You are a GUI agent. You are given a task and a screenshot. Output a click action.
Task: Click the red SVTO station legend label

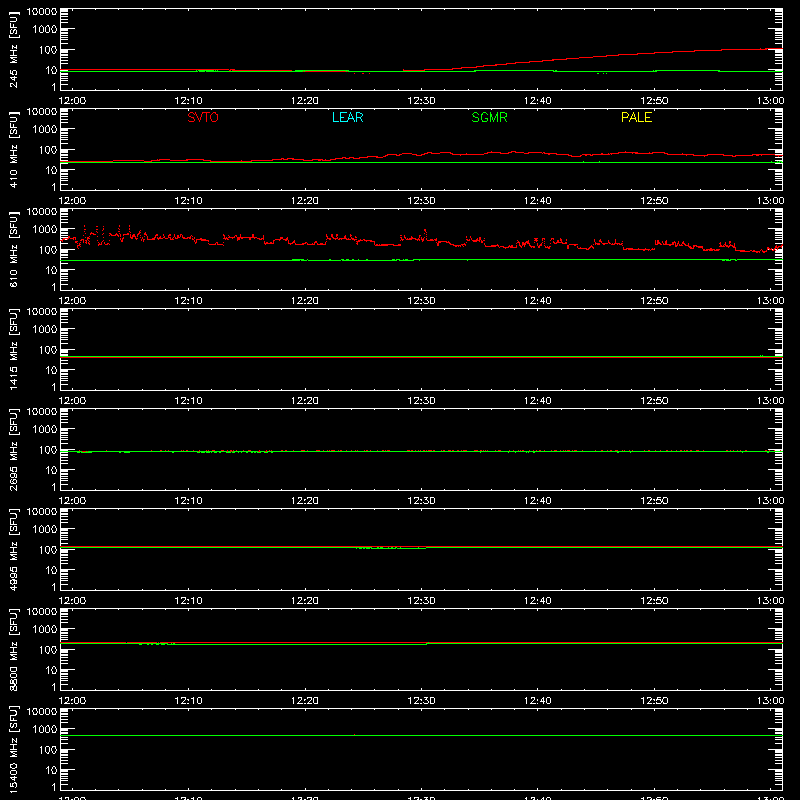pyautogui.click(x=203, y=117)
